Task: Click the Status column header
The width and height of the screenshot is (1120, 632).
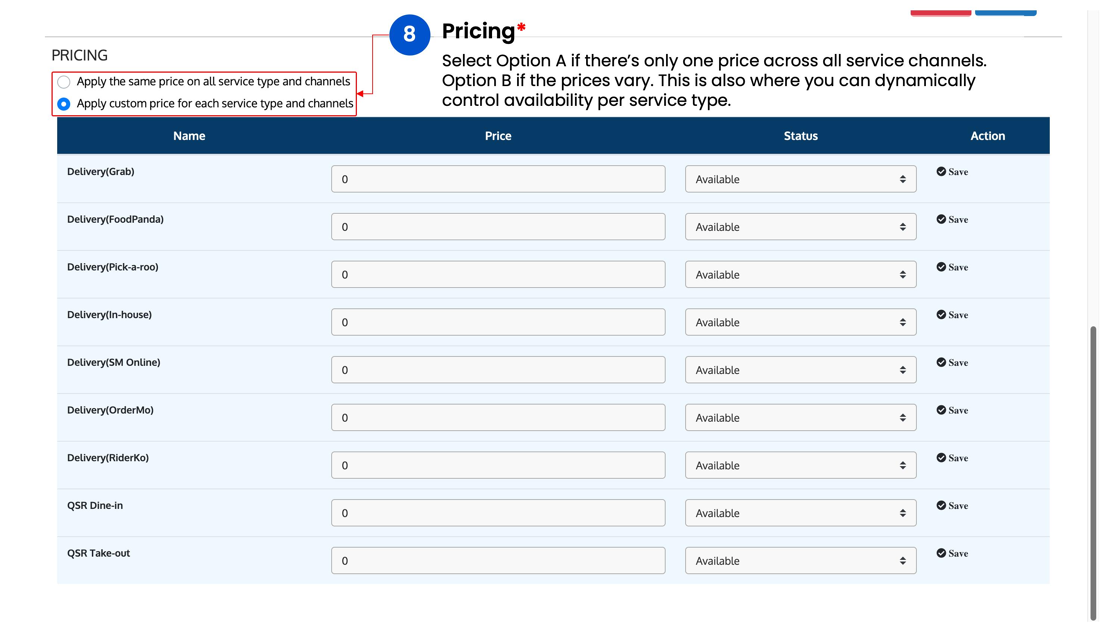Action: [801, 136]
